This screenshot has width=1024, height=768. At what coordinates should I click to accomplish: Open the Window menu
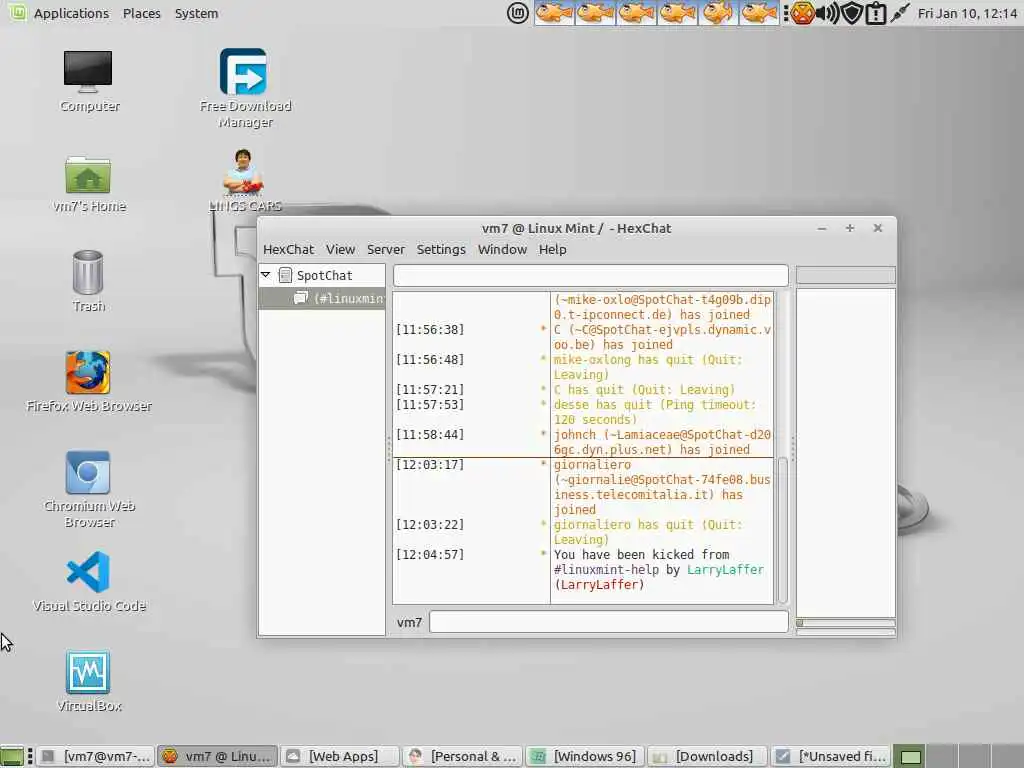pyautogui.click(x=502, y=249)
